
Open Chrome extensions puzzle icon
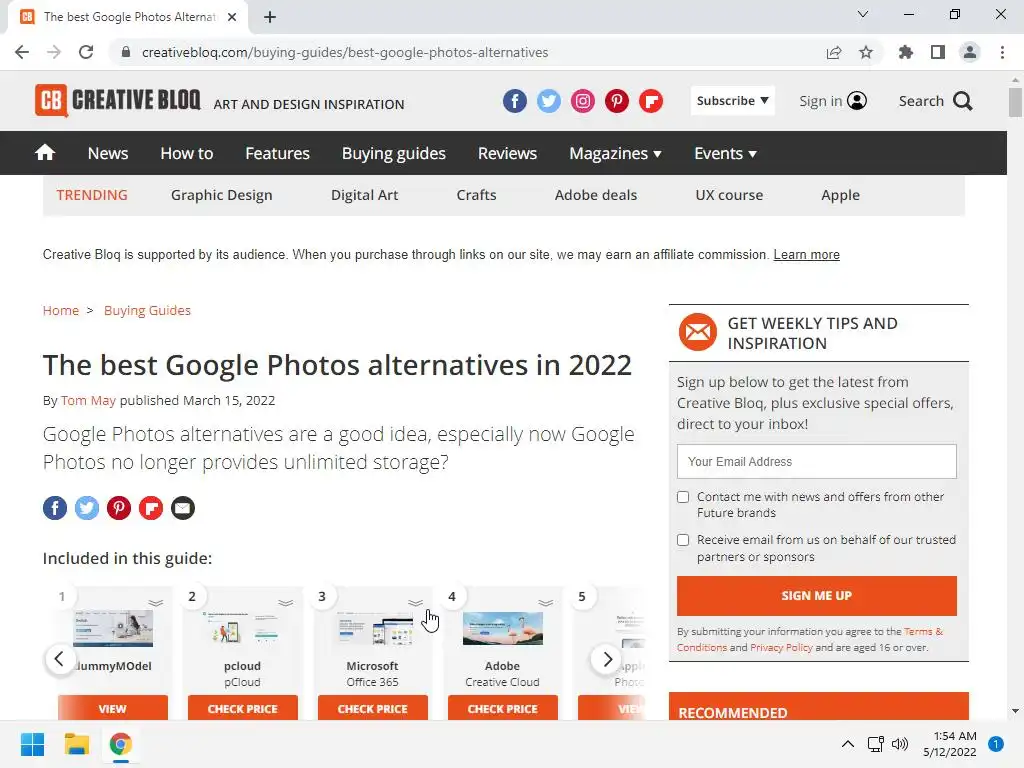(906, 52)
